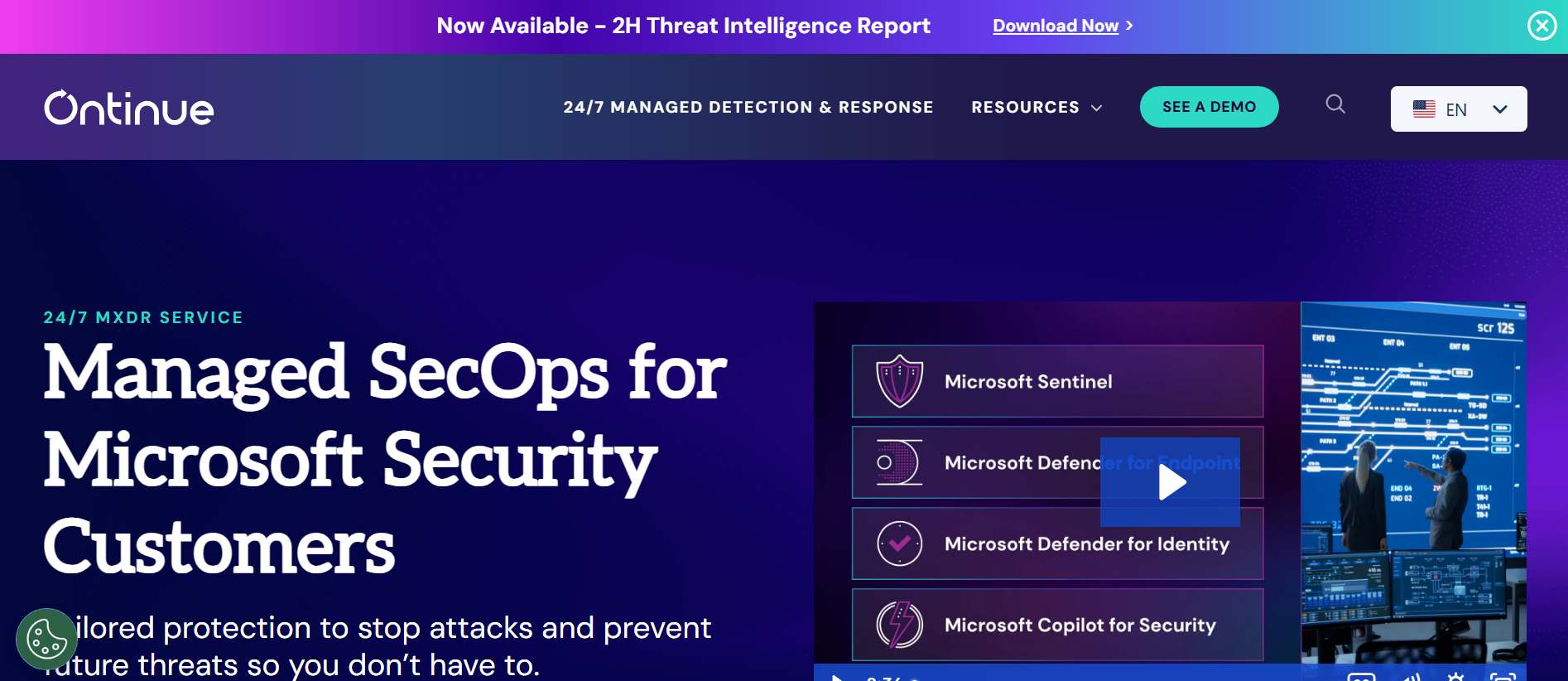Open cookie preferences icon
1568x681 pixels.
pyautogui.click(x=47, y=639)
